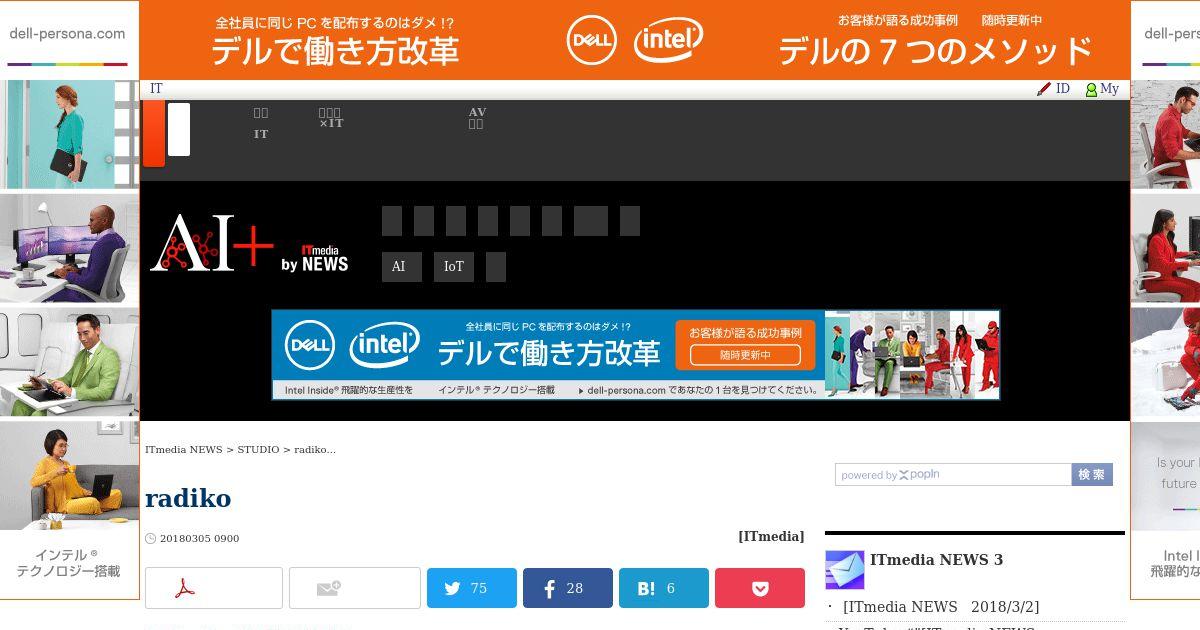Open the man in green suit ad image
1200x630 pixels.
tap(70, 362)
